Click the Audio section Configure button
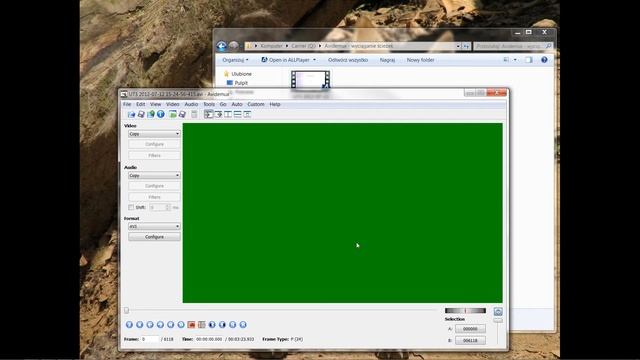Viewport: 640px width, 360px height. coord(154,186)
